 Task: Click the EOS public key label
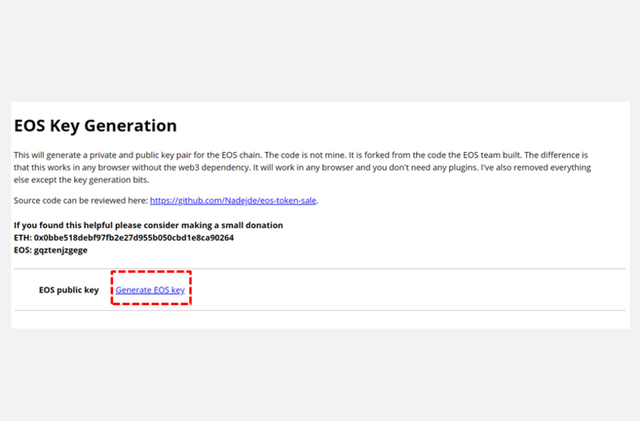coord(69,290)
